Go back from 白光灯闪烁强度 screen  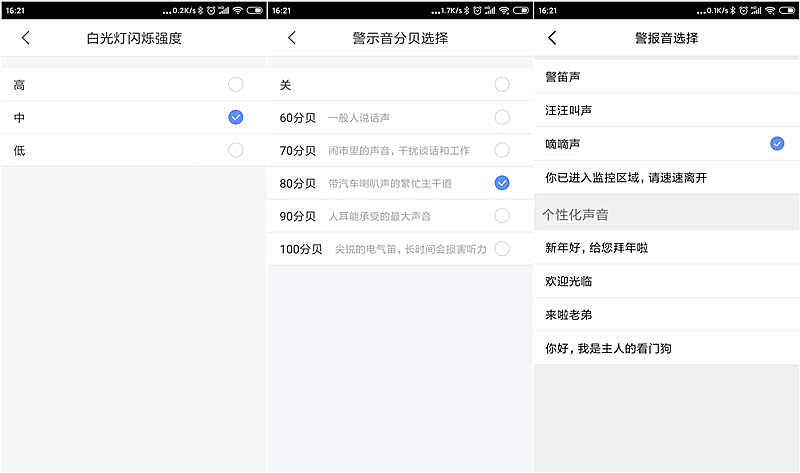pyautogui.click(x=26, y=38)
